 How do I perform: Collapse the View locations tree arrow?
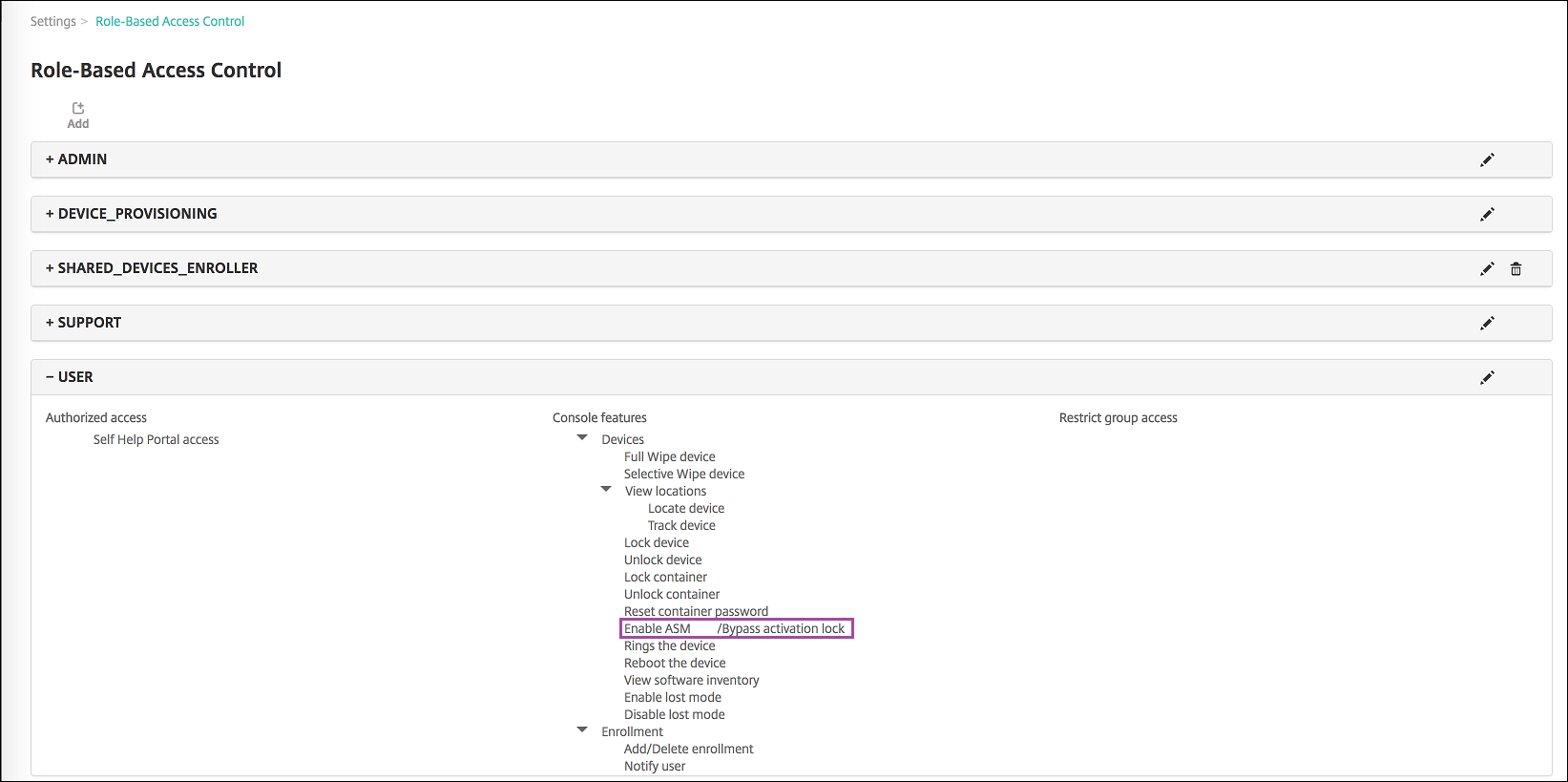[606, 490]
